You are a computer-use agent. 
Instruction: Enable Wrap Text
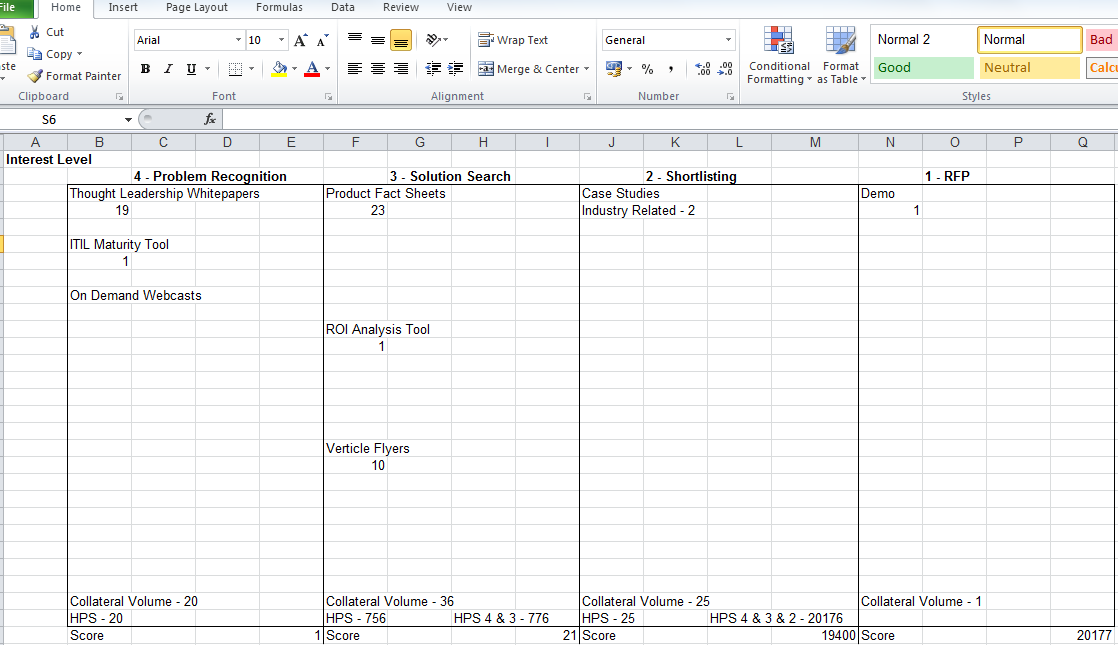tap(513, 40)
